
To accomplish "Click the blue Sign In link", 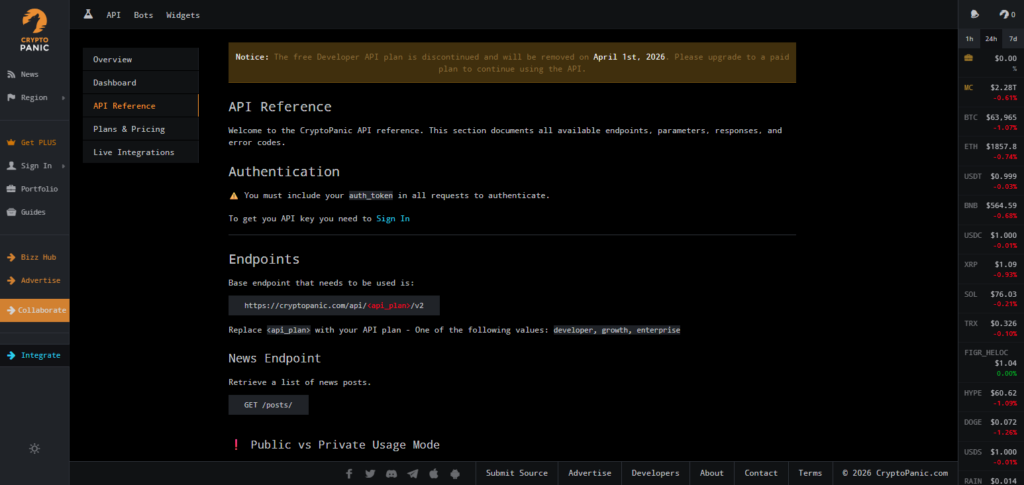I will point(392,219).
